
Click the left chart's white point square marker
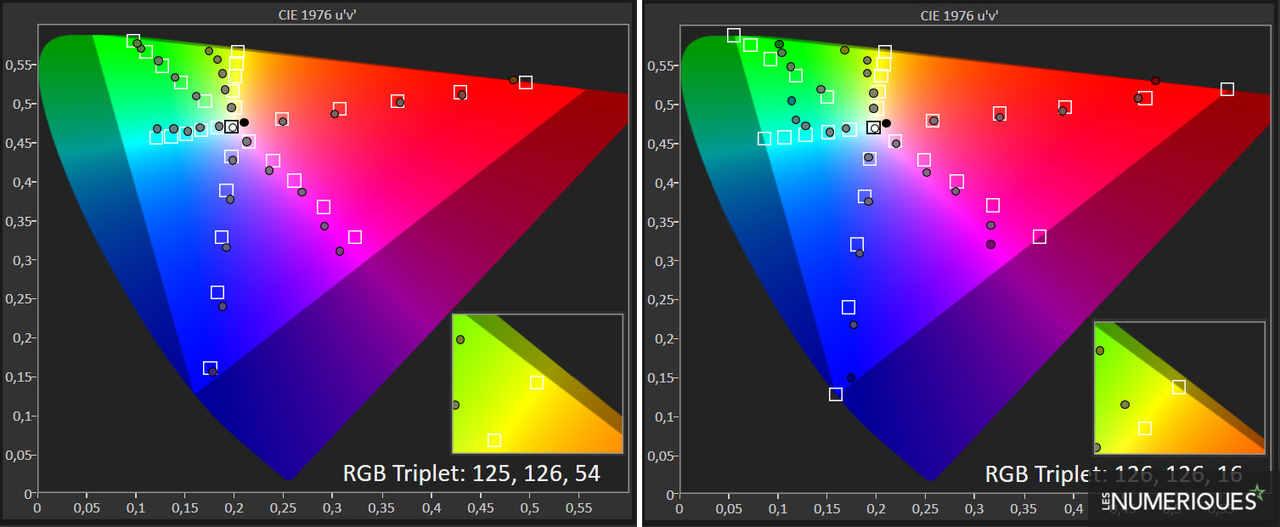(x=232, y=126)
